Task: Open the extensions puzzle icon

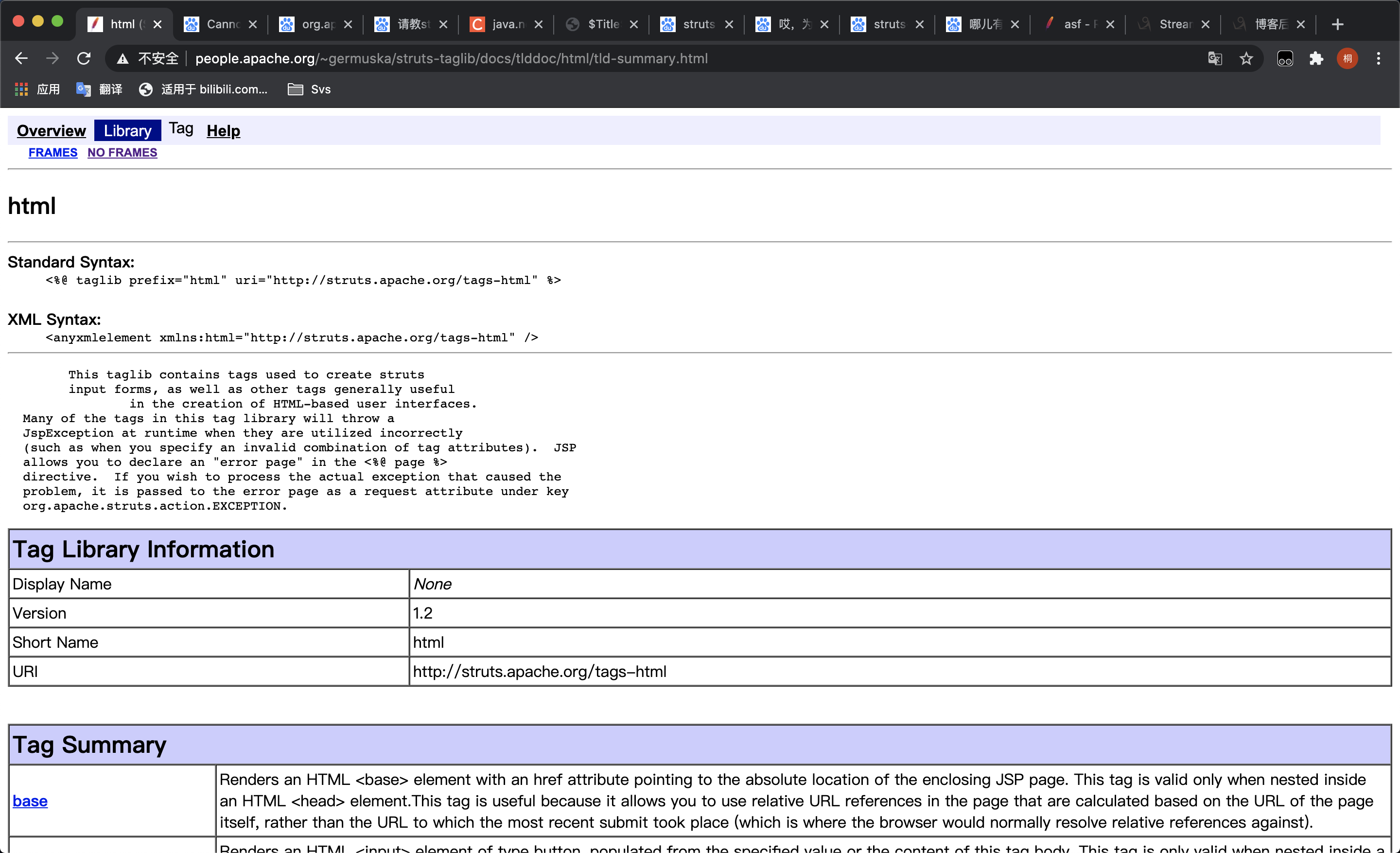Action: coord(1316,58)
